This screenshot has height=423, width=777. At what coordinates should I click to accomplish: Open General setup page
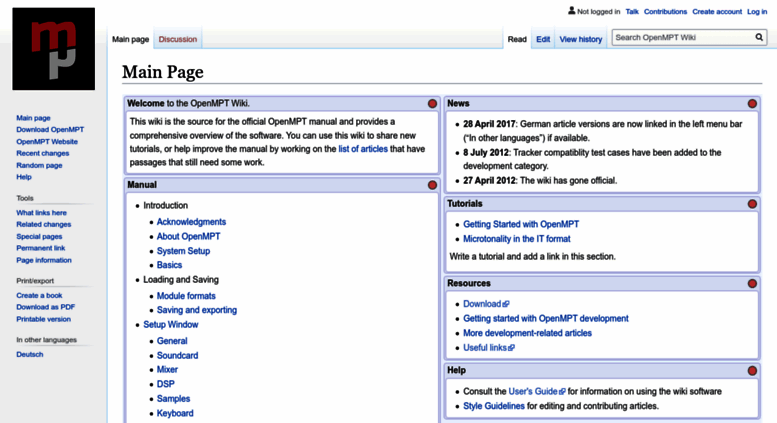(172, 341)
